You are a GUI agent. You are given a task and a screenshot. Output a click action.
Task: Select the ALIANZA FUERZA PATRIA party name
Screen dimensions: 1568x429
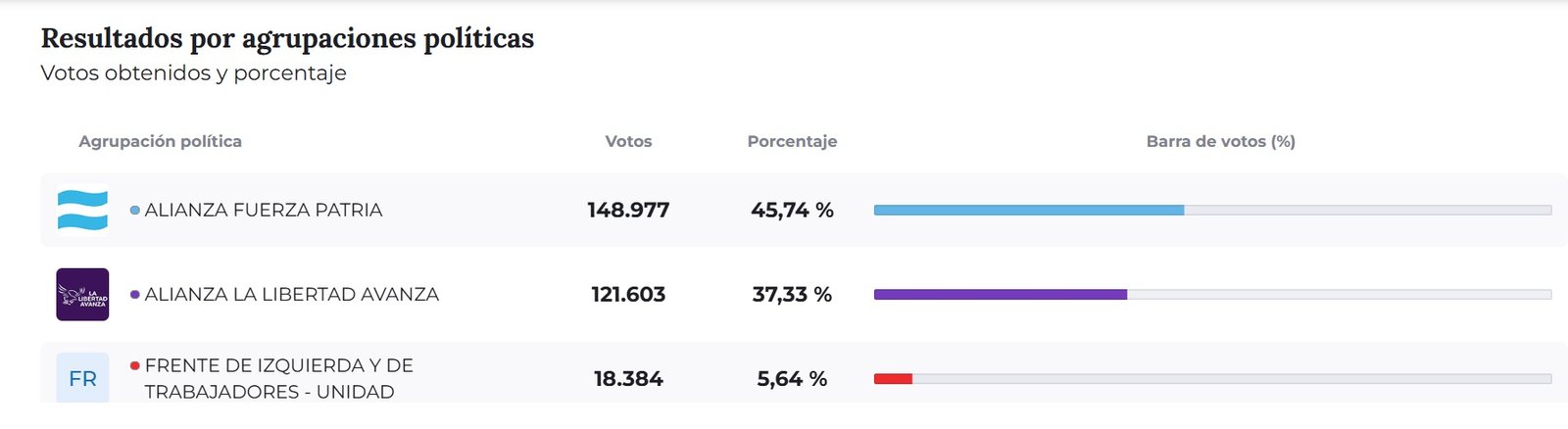[x=263, y=210]
